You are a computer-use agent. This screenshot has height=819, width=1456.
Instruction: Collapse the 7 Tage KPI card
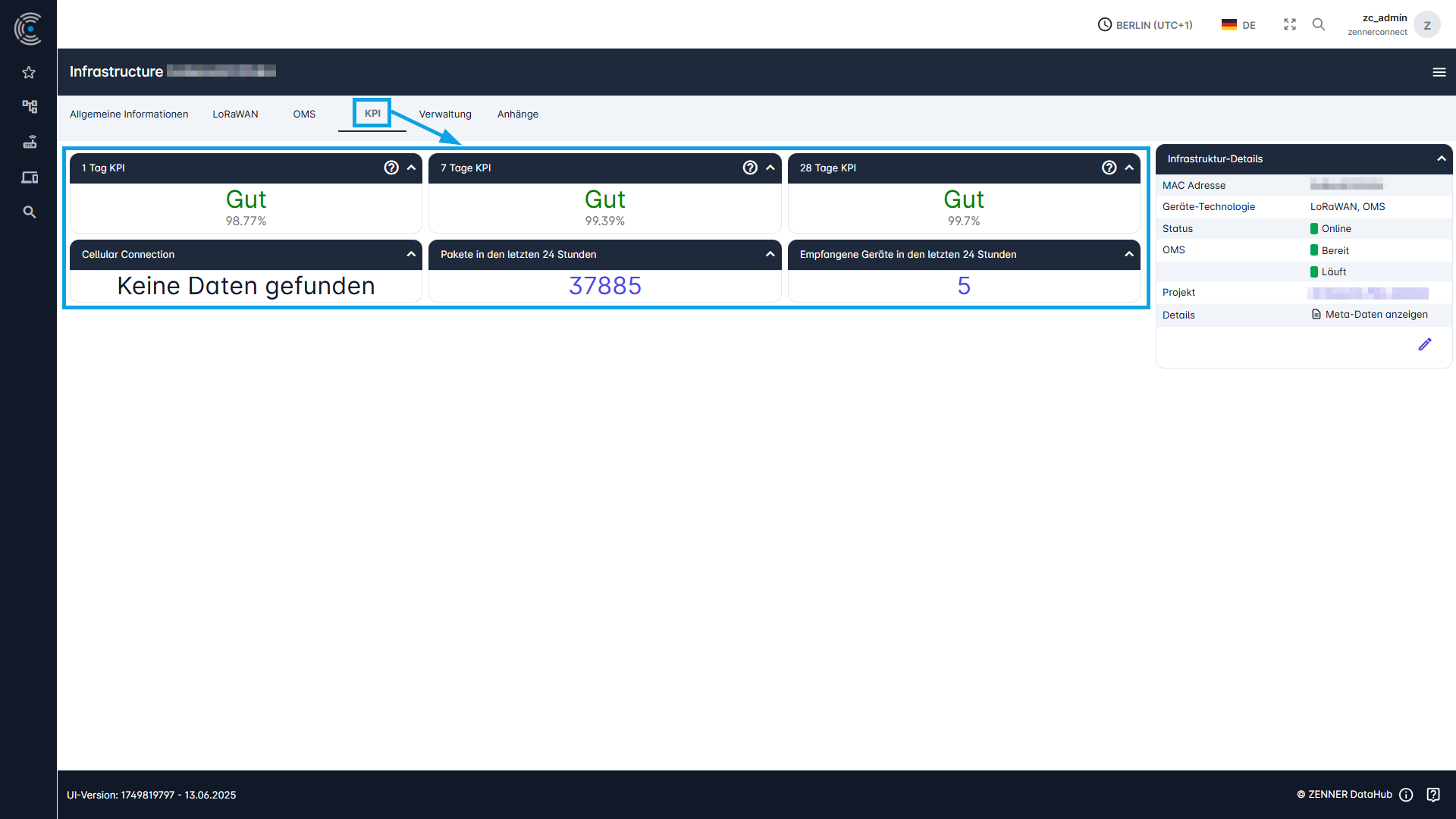(770, 168)
